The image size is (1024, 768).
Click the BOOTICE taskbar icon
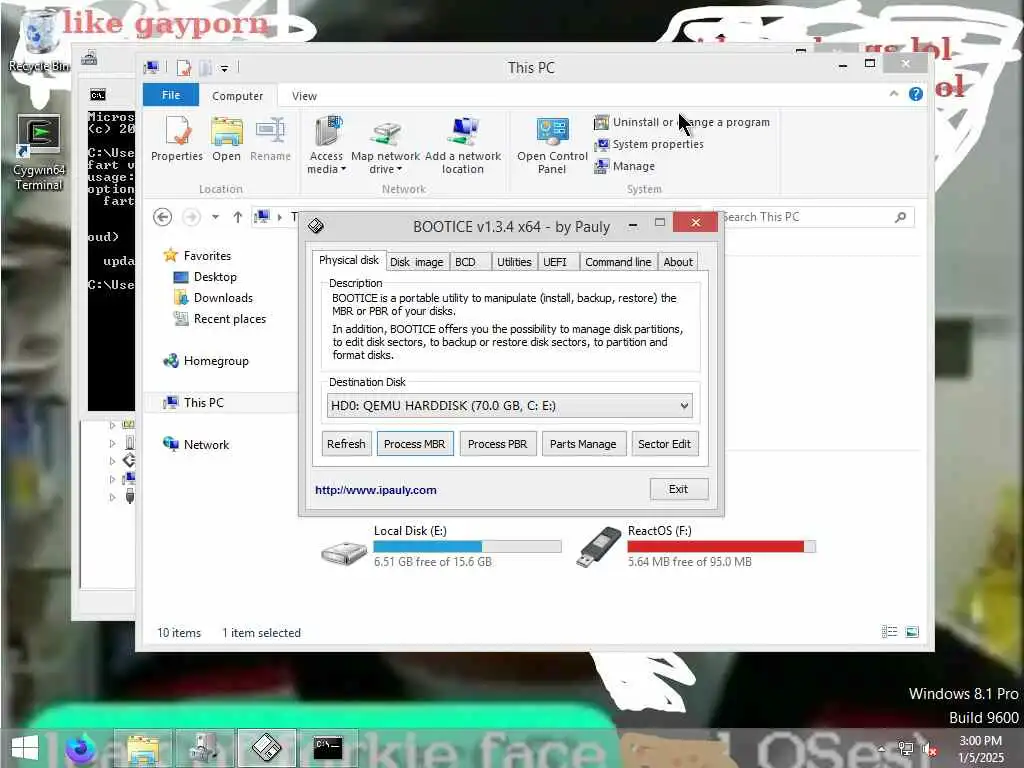pos(266,748)
